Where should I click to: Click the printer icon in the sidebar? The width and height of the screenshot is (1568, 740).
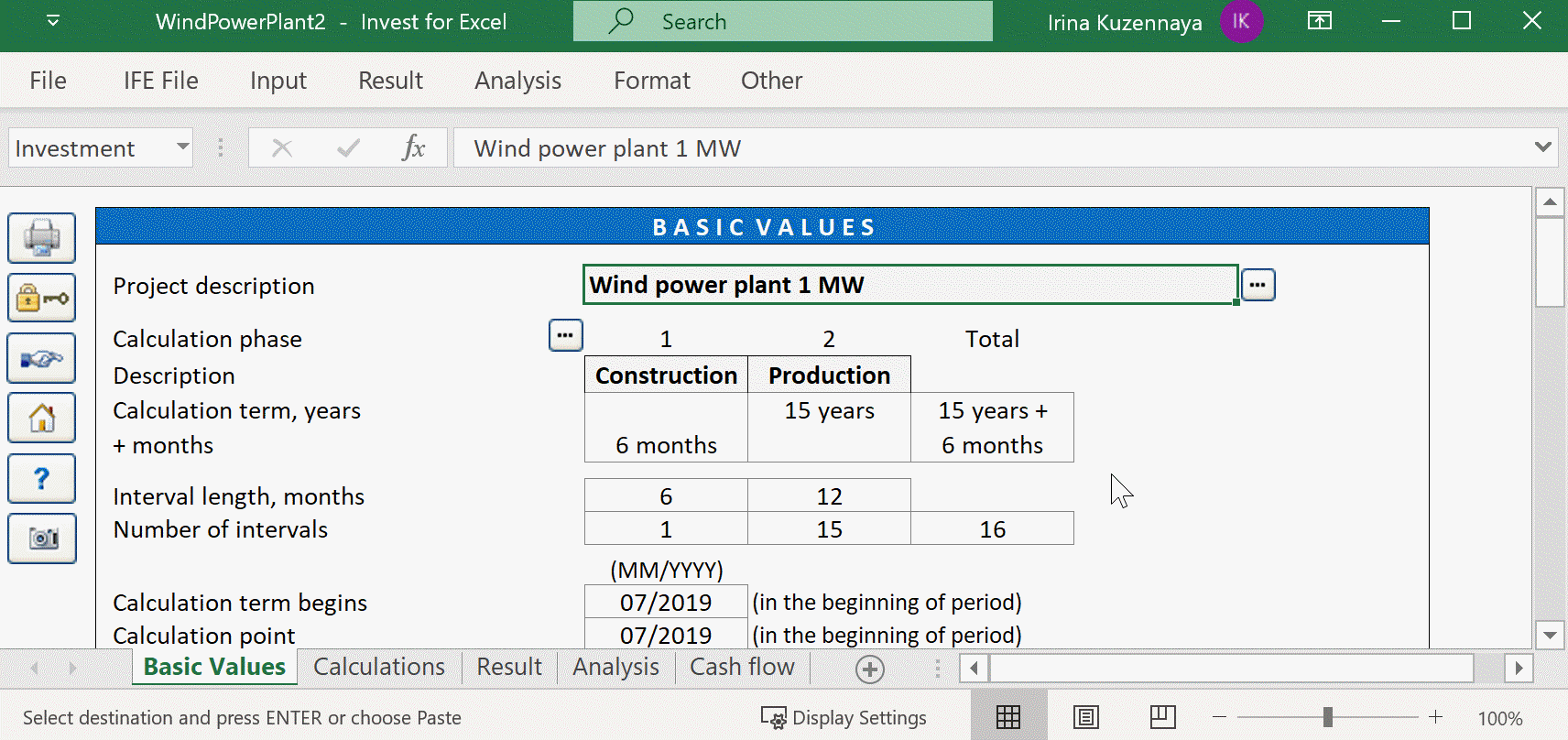pos(41,238)
